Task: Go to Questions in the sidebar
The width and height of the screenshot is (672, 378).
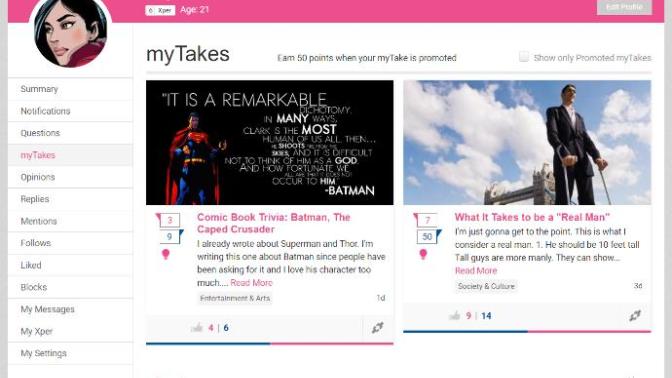Action: coord(71,133)
